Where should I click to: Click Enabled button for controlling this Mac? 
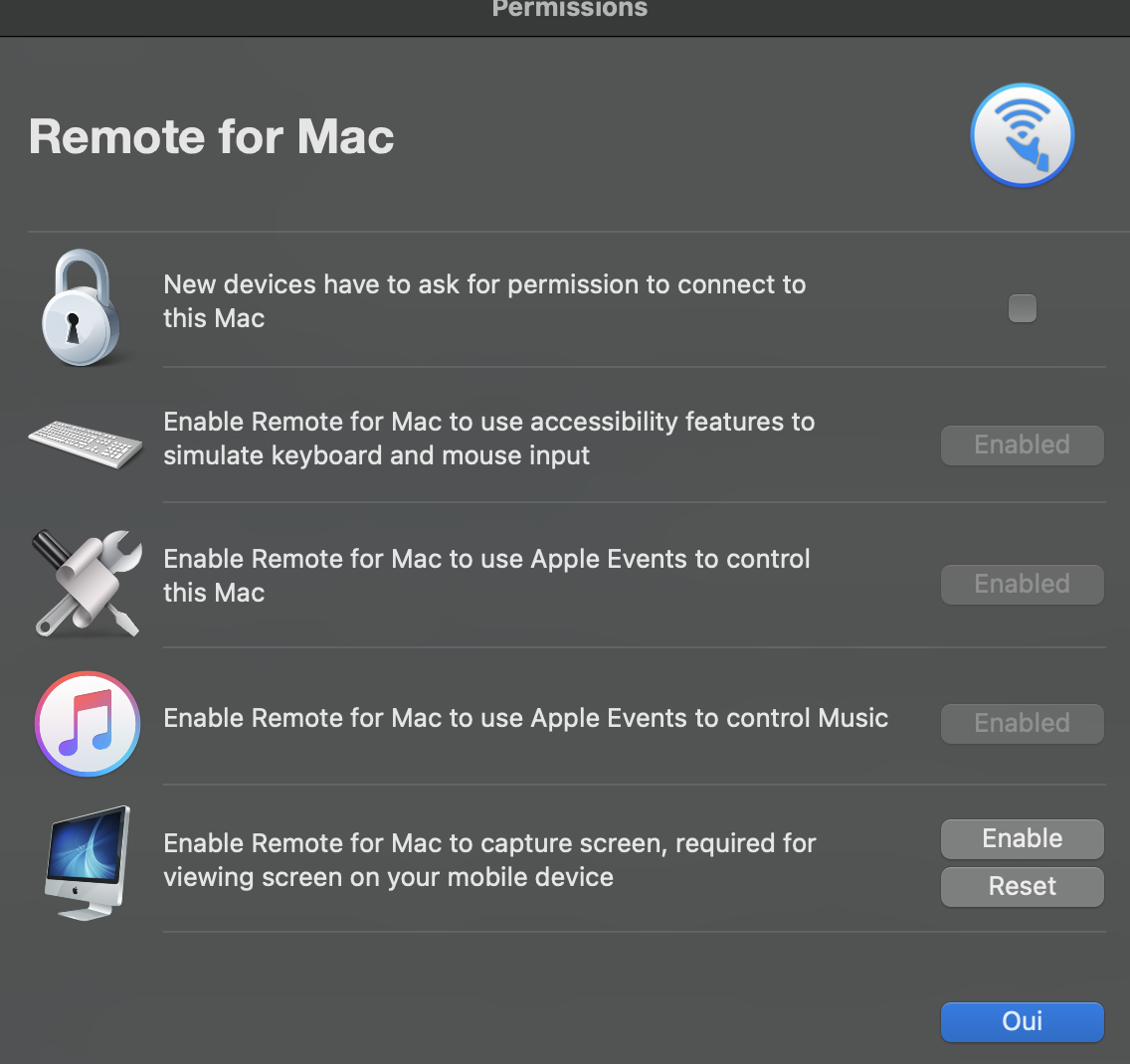tap(1022, 584)
